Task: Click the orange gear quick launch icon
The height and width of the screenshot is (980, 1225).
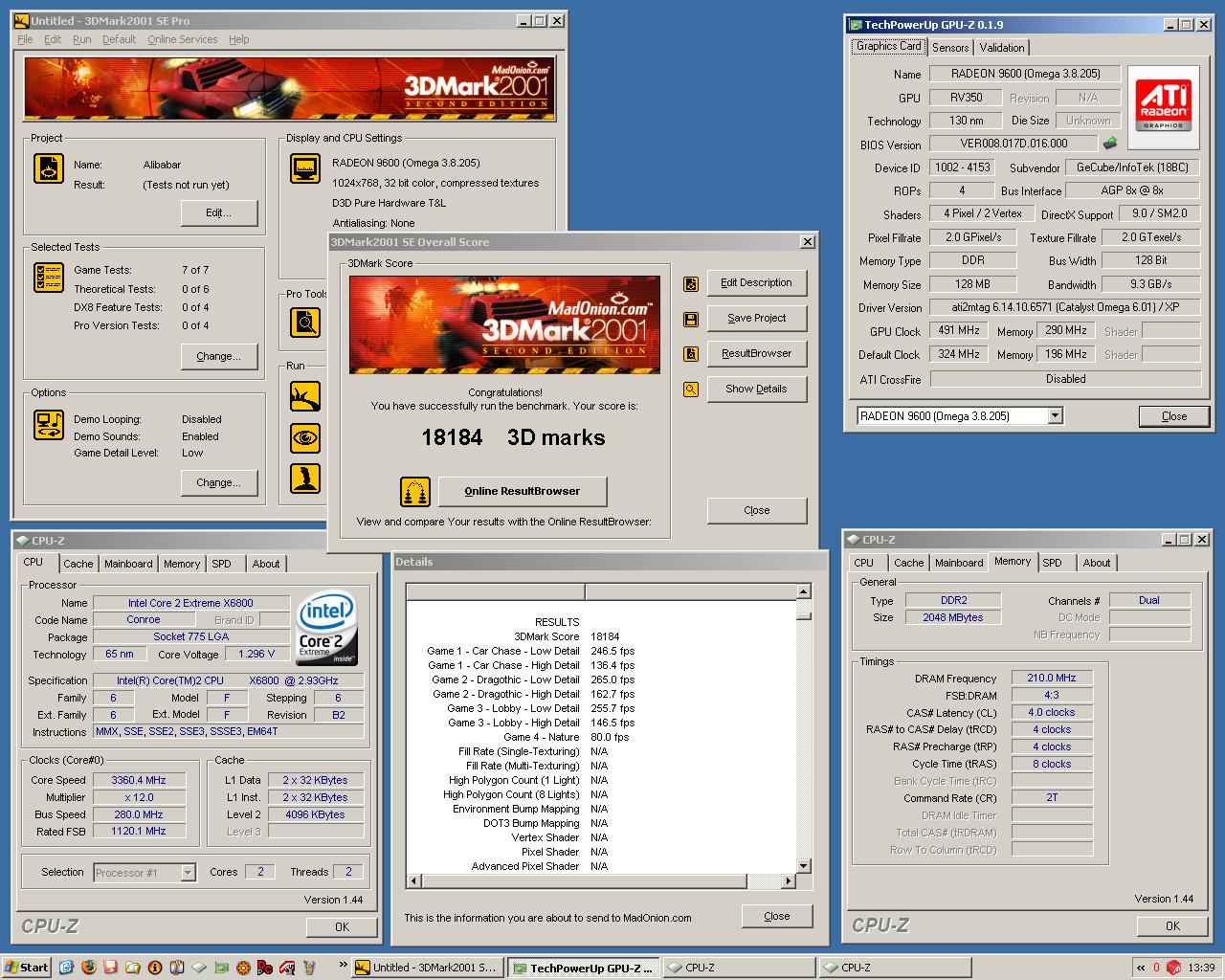Action: 243,968
